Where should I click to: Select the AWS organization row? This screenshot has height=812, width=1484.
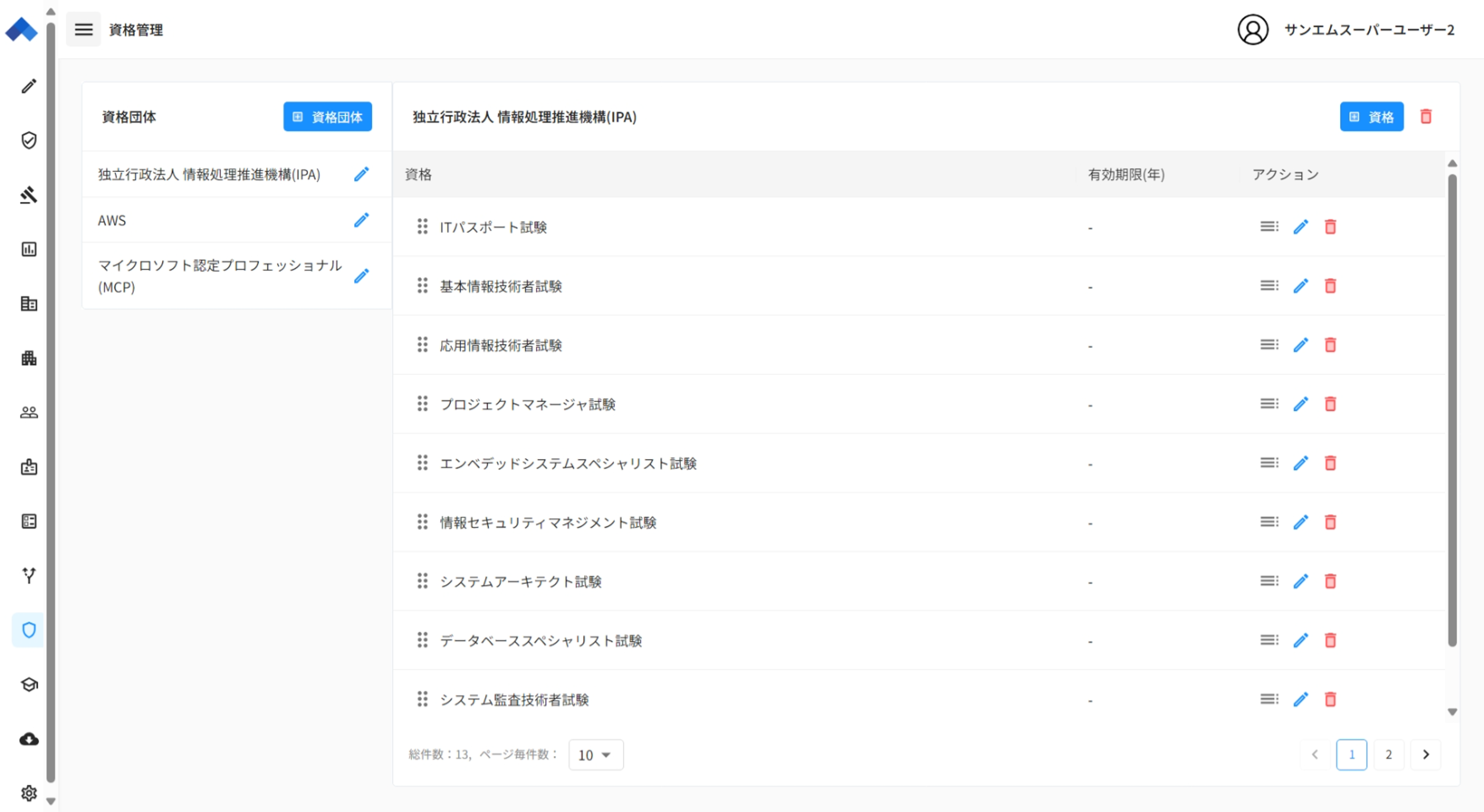237,220
